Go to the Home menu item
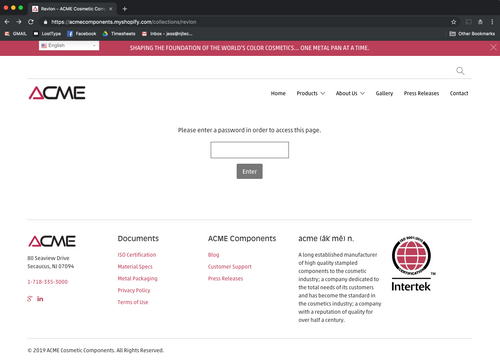 (278, 93)
